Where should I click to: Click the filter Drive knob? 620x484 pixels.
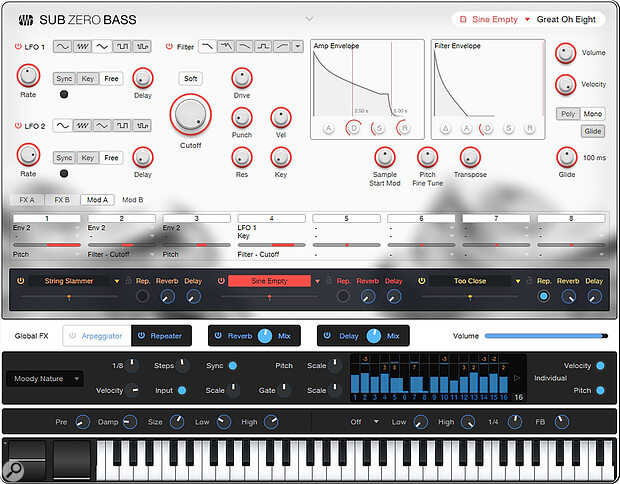242,78
